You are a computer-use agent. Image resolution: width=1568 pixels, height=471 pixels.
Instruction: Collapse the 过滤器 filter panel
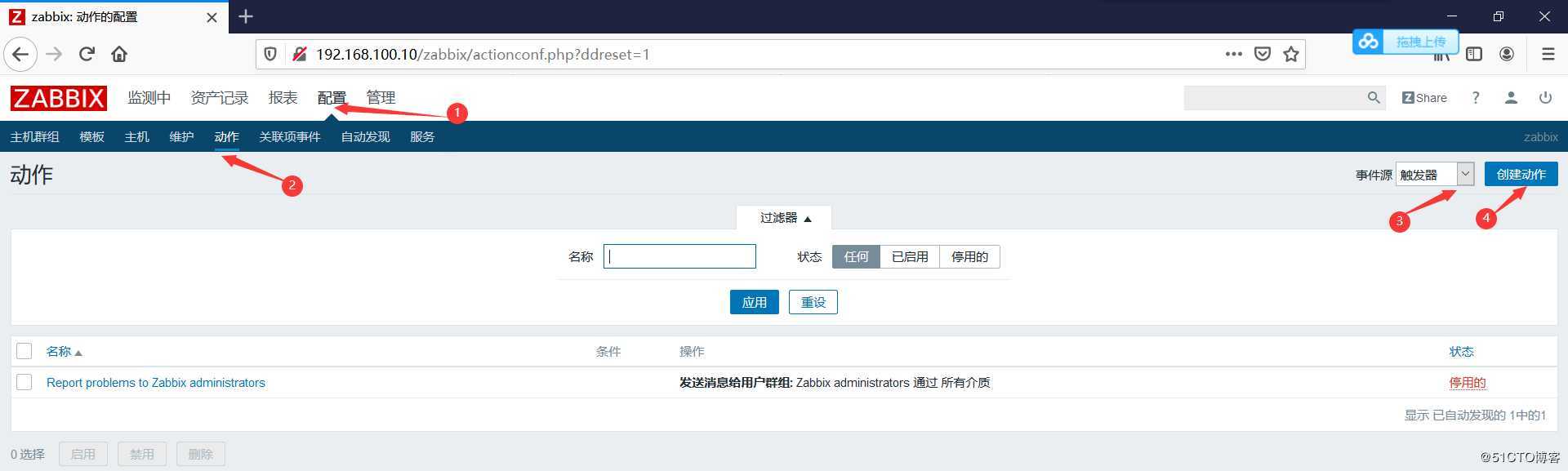tap(785, 218)
